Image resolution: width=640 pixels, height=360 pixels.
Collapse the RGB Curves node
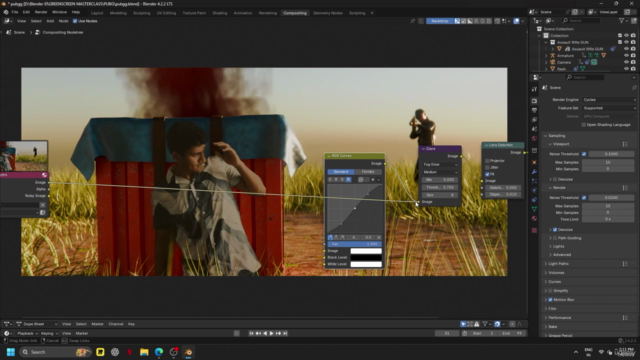coord(329,156)
